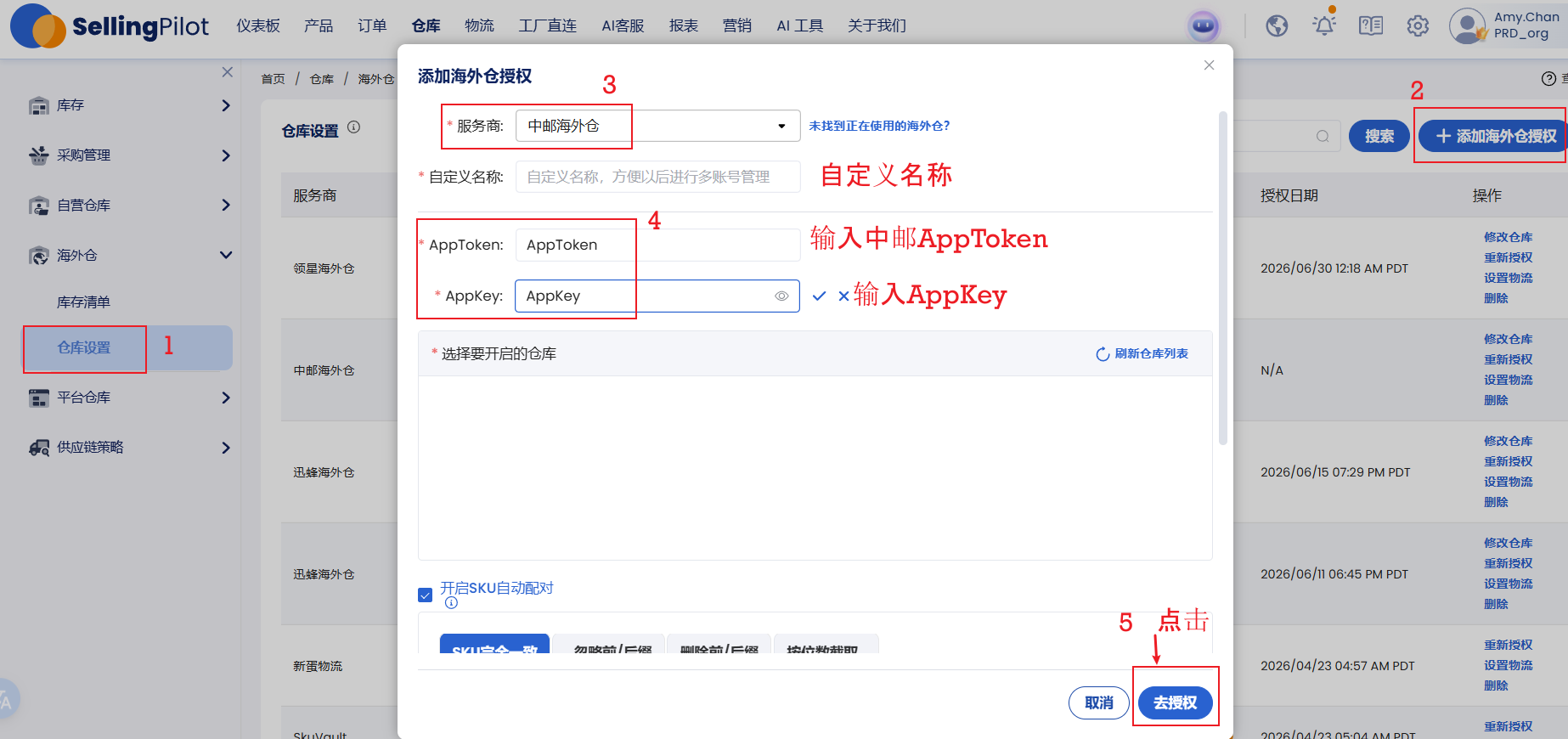Toggle AppKey visibility eye icon

(781, 296)
